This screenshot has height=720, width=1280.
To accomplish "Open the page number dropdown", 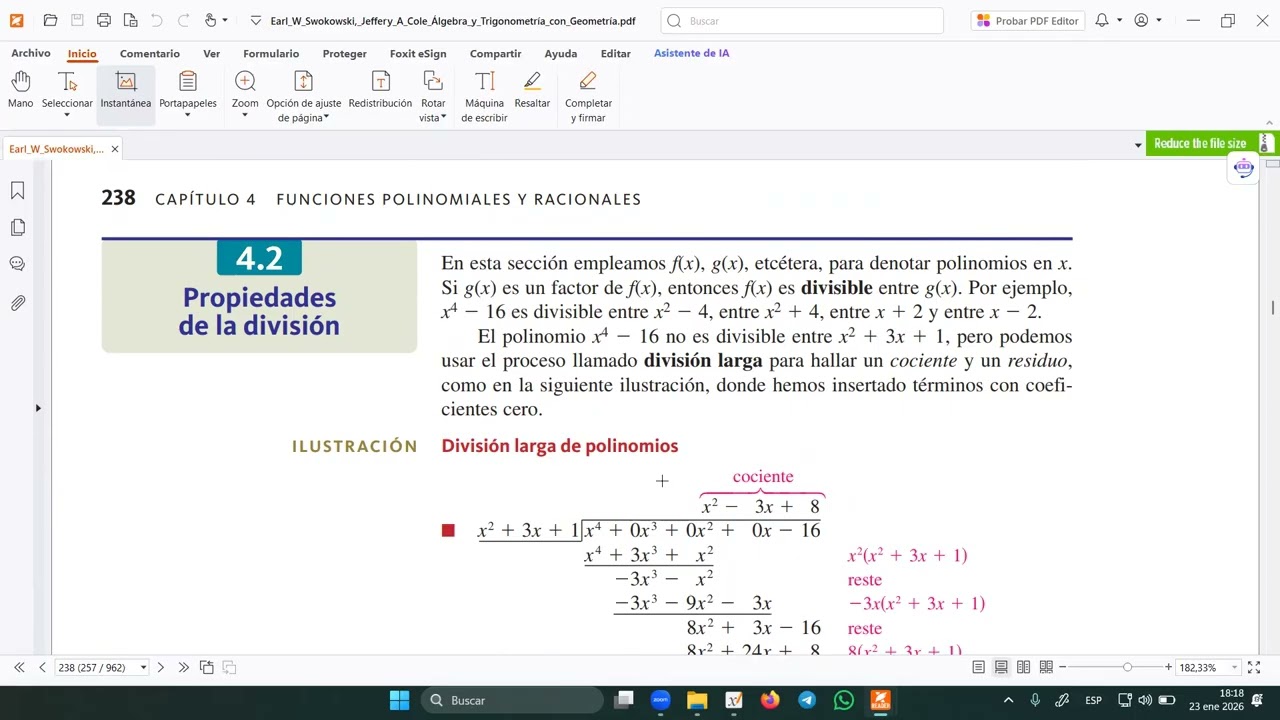I will pos(143,667).
